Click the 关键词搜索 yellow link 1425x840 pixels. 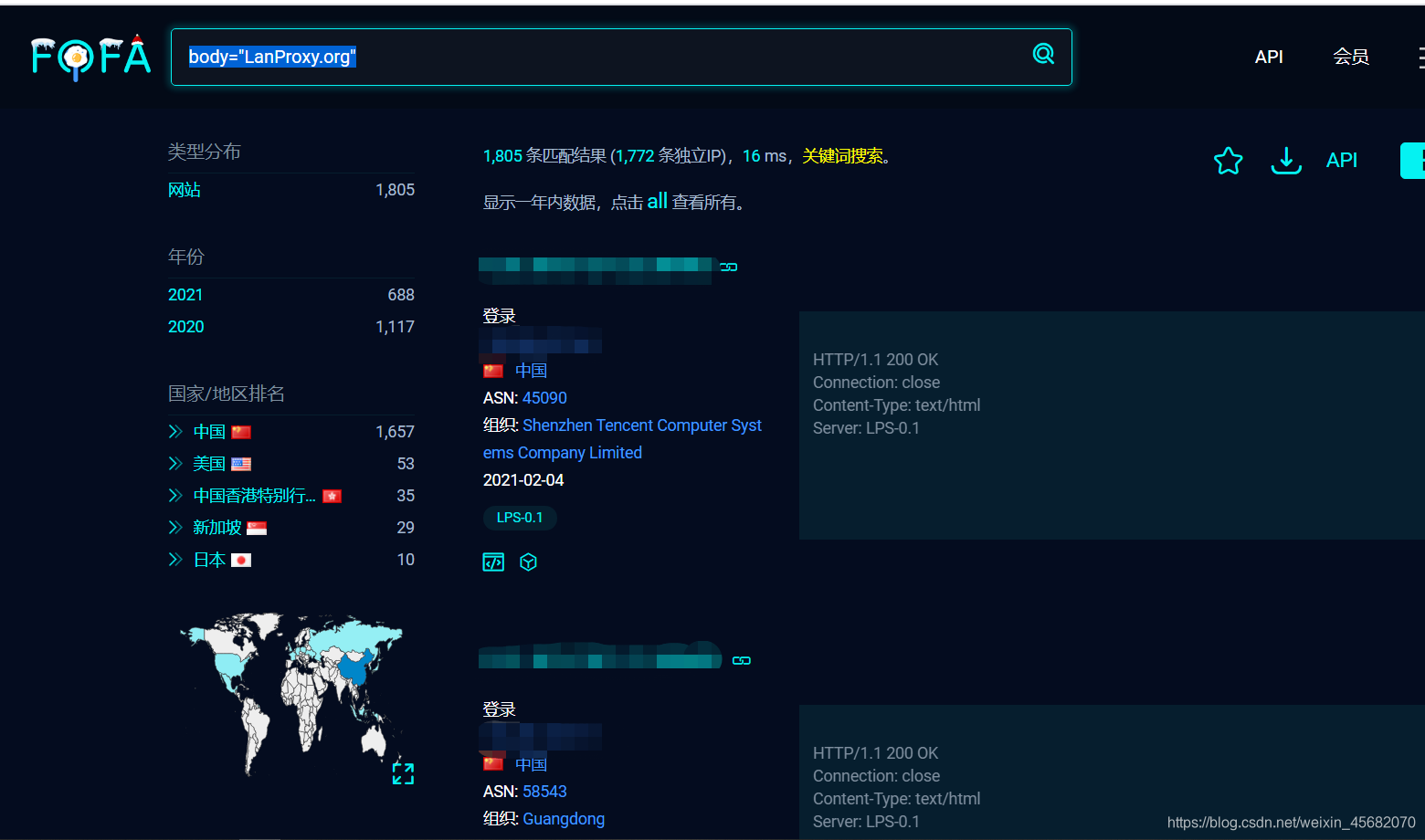click(x=842, y=156)
